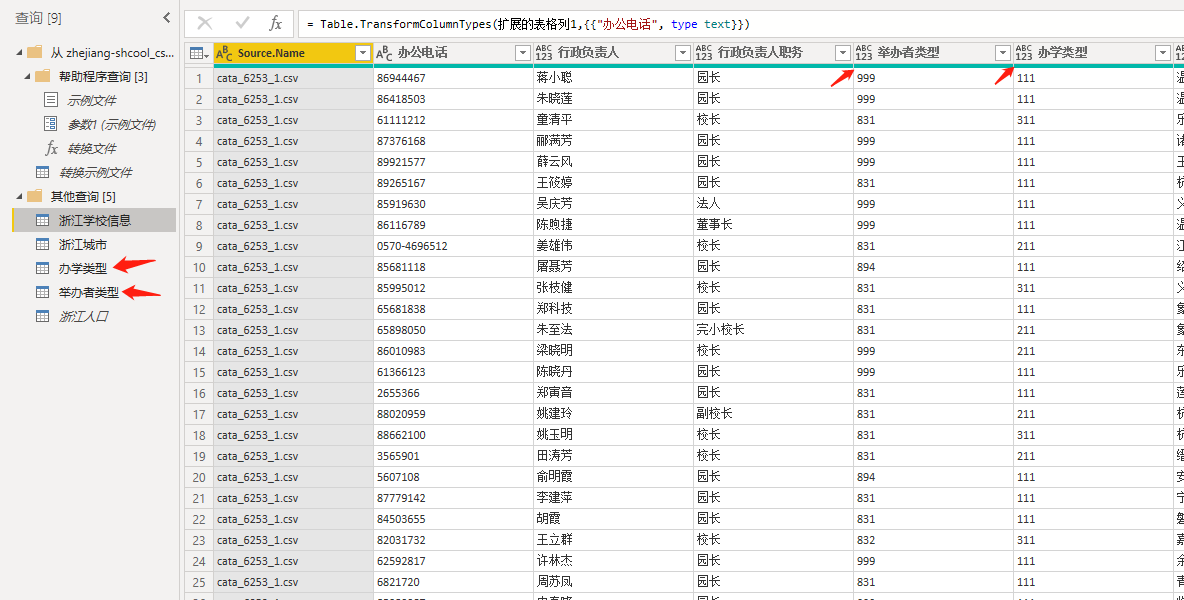
Task: Click the ABC123 type icon of 举办者类型
Action: point(864,53)
